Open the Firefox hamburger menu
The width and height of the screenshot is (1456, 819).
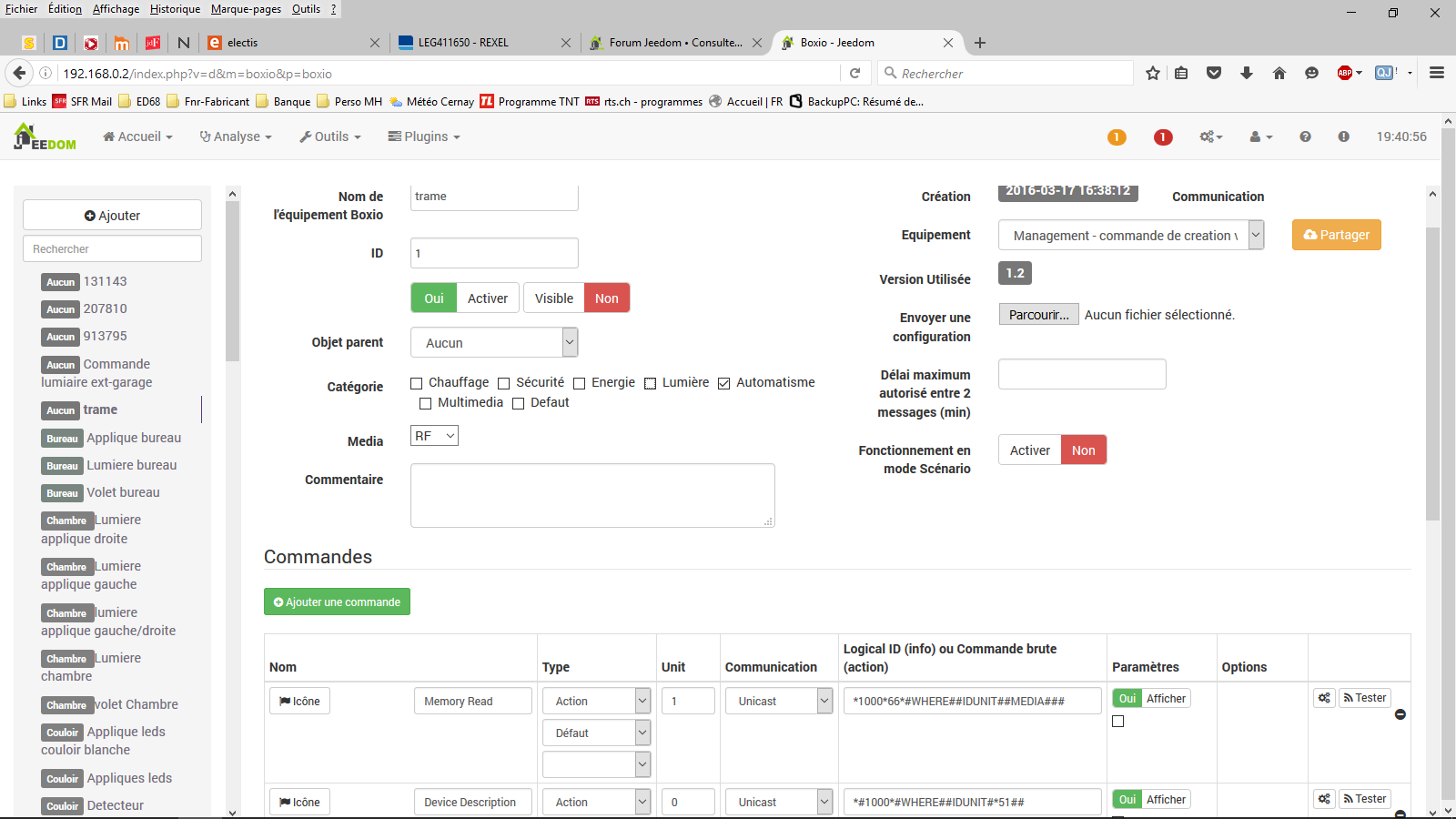click(x=1437, y=73)
